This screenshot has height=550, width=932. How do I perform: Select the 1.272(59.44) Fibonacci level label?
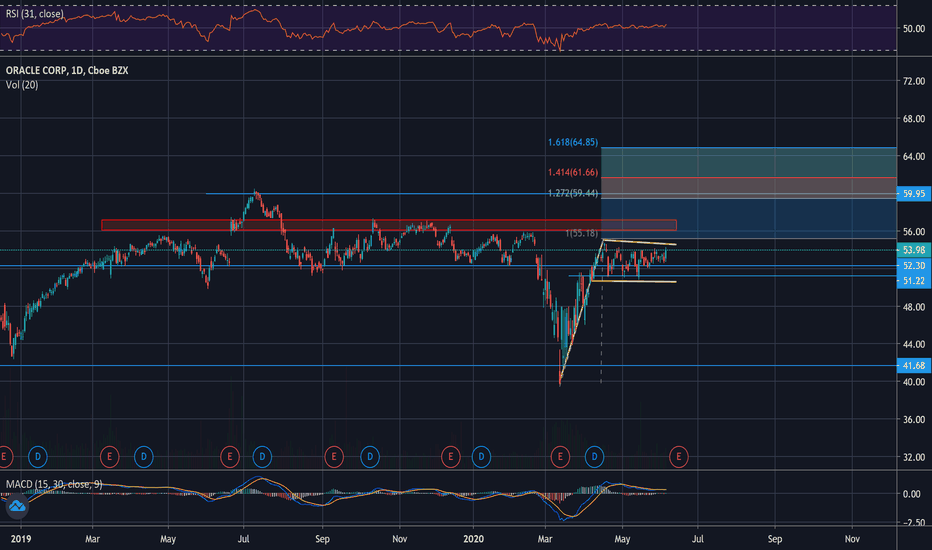[x=573, y=193]
